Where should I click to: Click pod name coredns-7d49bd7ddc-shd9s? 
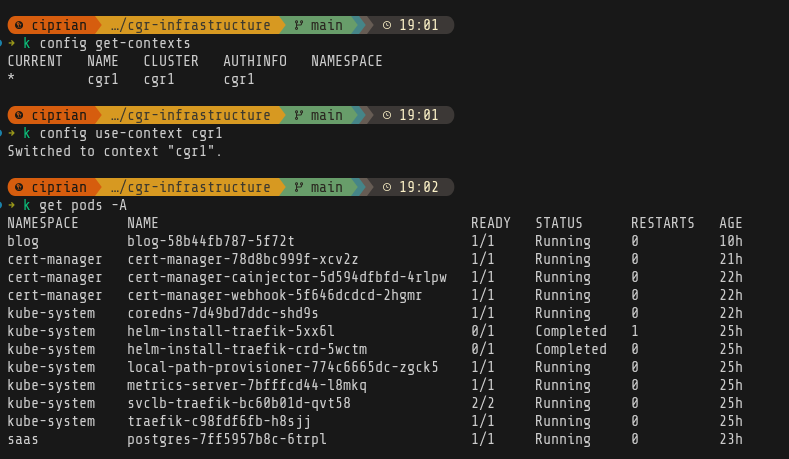223,314
